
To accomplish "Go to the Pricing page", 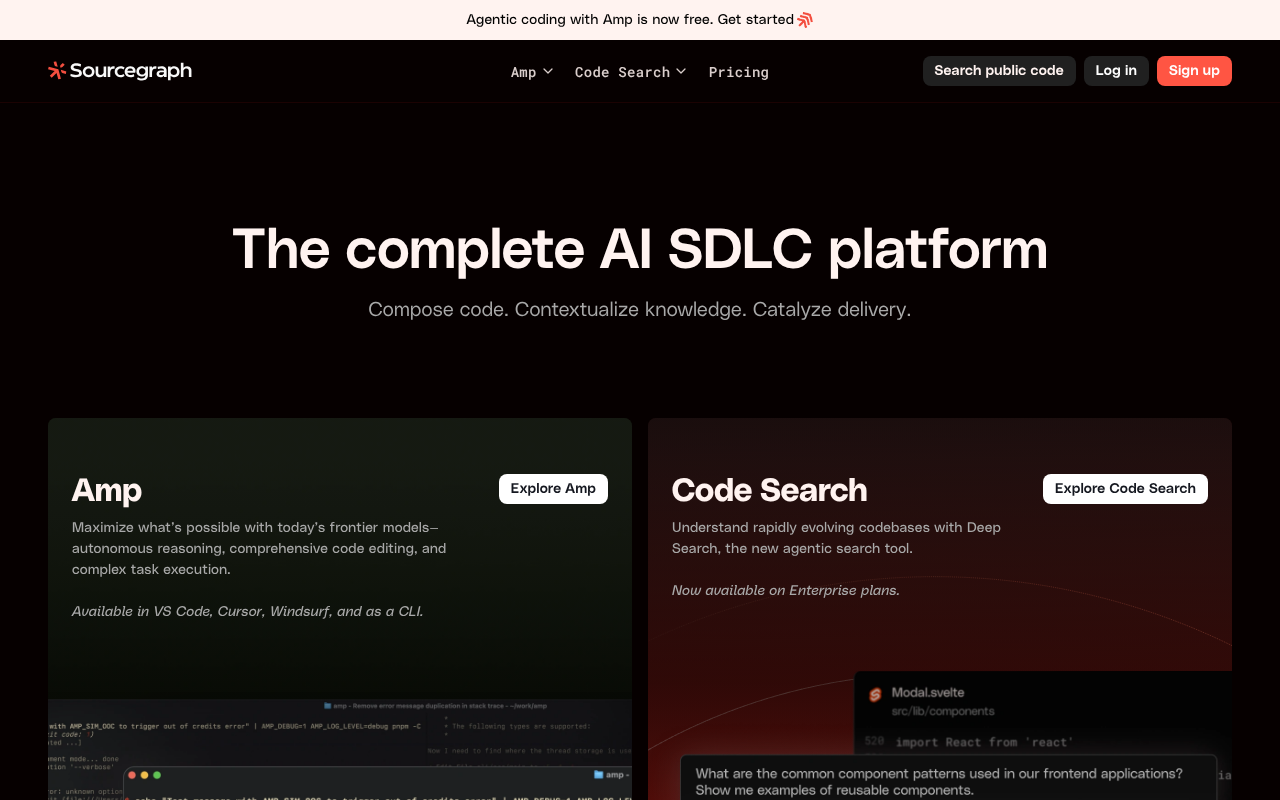I will tap(738, 72).
